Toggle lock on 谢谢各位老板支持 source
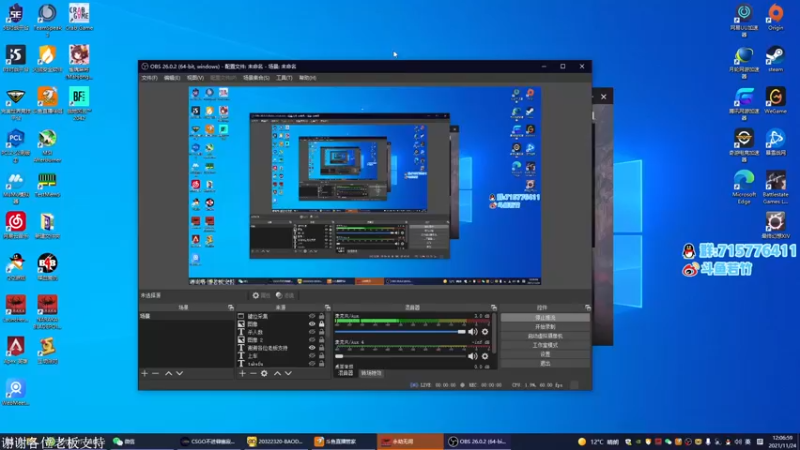The image size is (800, 450). click(321, 348)
